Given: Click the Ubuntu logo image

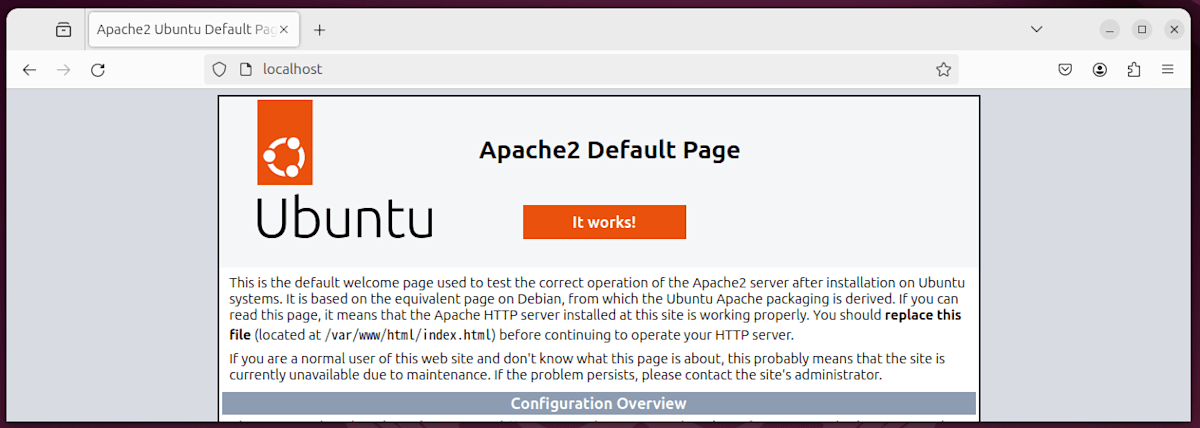Looking at the screenshot, I should point(344,168).
